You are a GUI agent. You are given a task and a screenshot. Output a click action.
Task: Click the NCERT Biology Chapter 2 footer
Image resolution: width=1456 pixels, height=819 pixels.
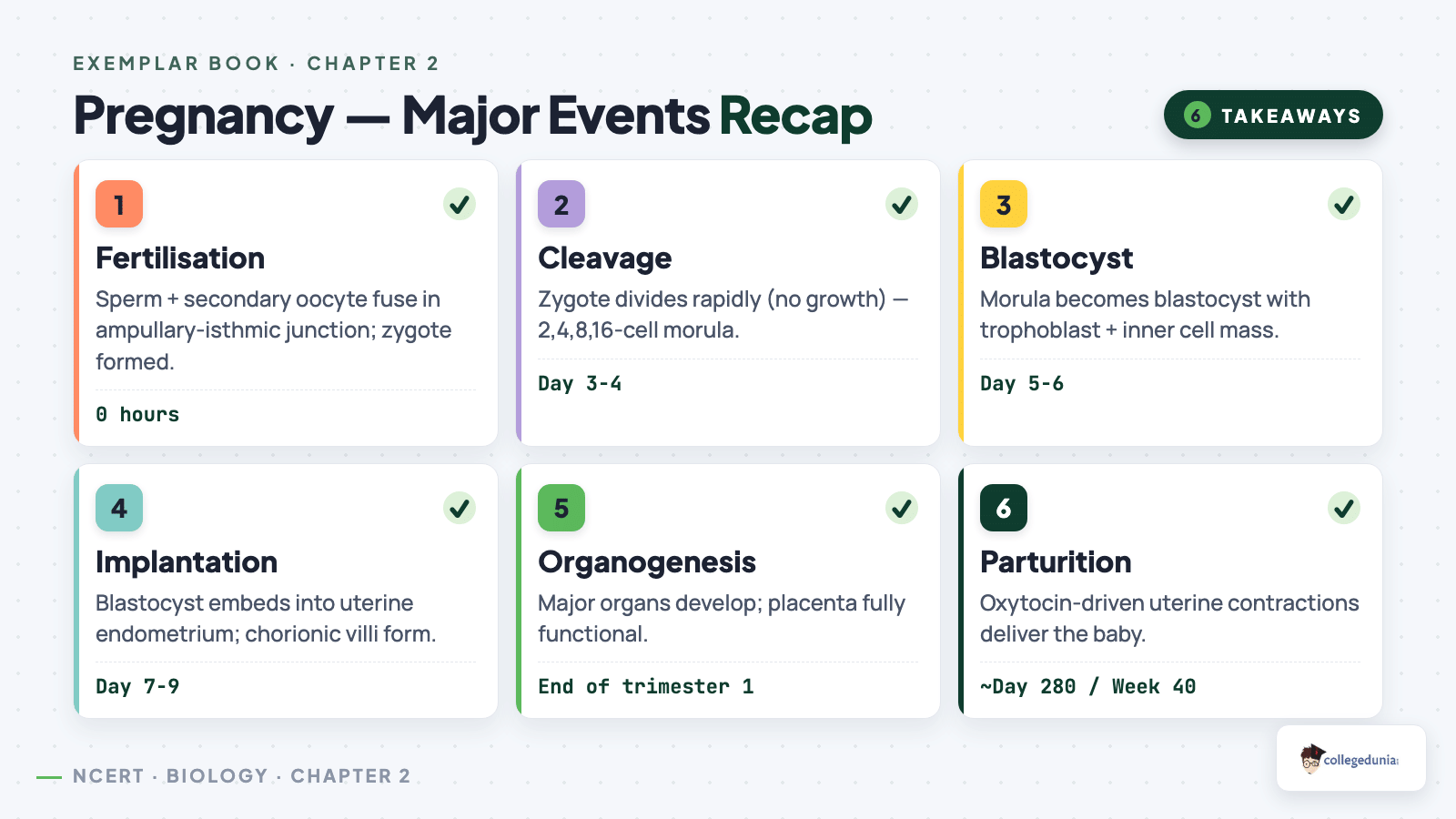pyautogui.click(x=241, y=776)
